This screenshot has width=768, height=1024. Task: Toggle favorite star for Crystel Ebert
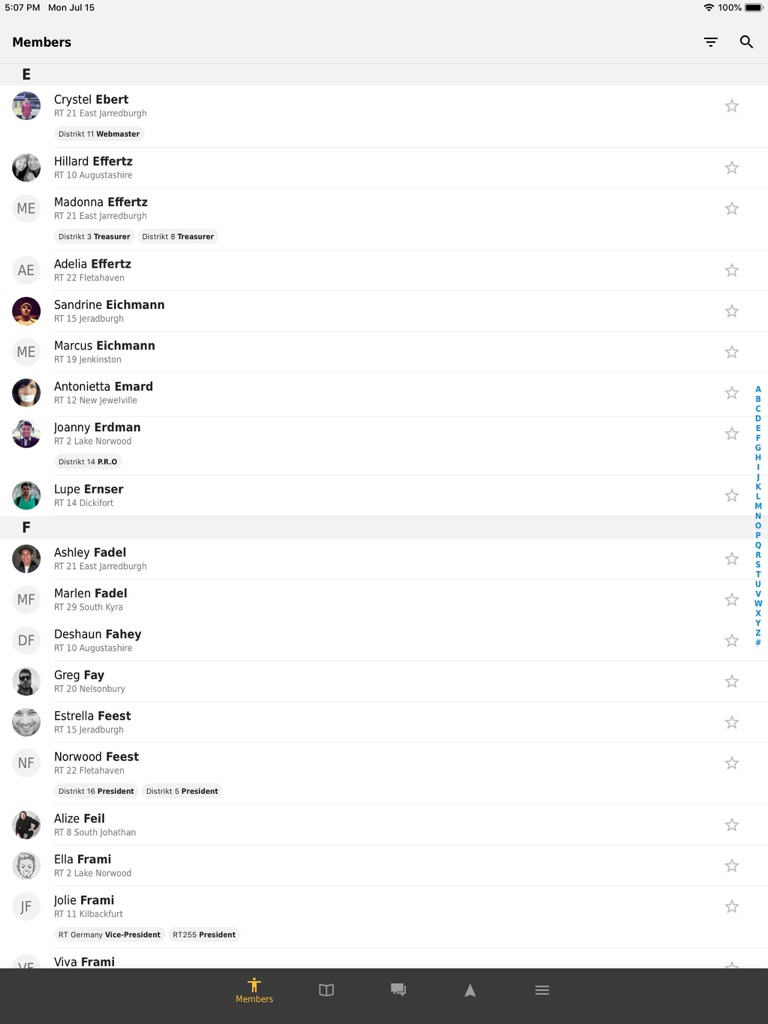(x=731, y=106)
